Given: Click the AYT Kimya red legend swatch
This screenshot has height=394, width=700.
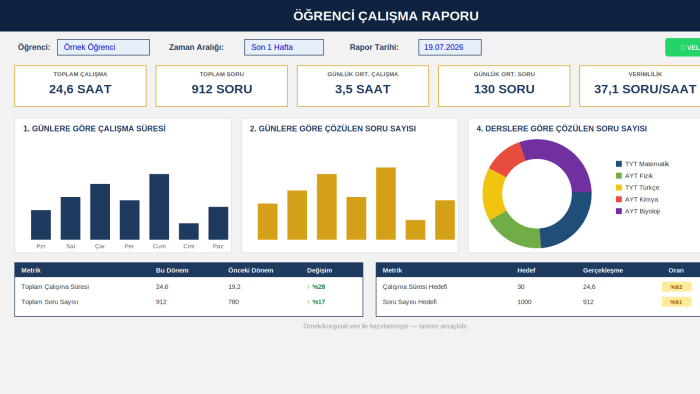Looking at the screenshot, I should [x=619, y=199].
